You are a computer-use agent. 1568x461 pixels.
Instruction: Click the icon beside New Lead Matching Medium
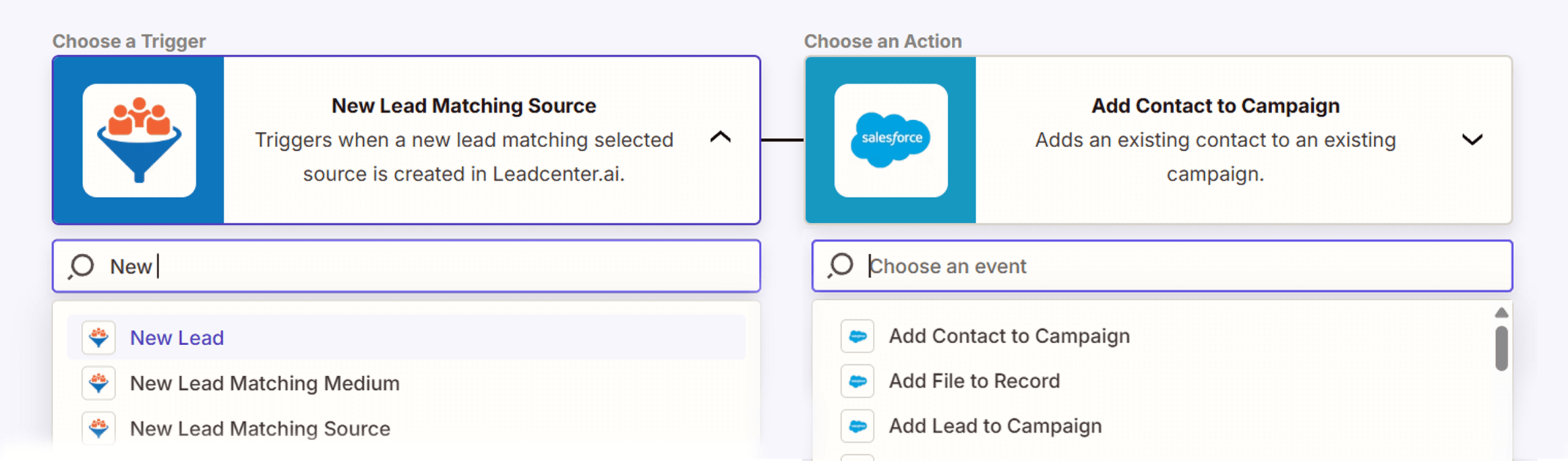click(x=99, y=383)
